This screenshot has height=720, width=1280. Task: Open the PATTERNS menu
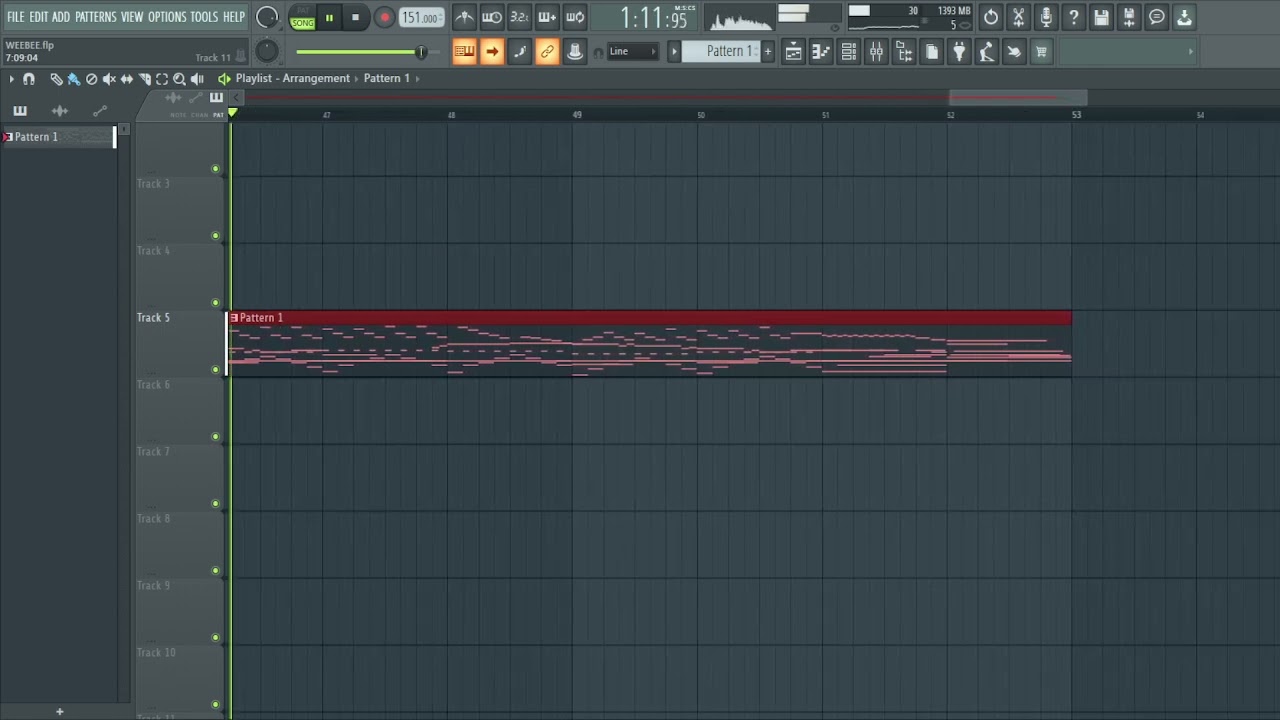[96, 17]
